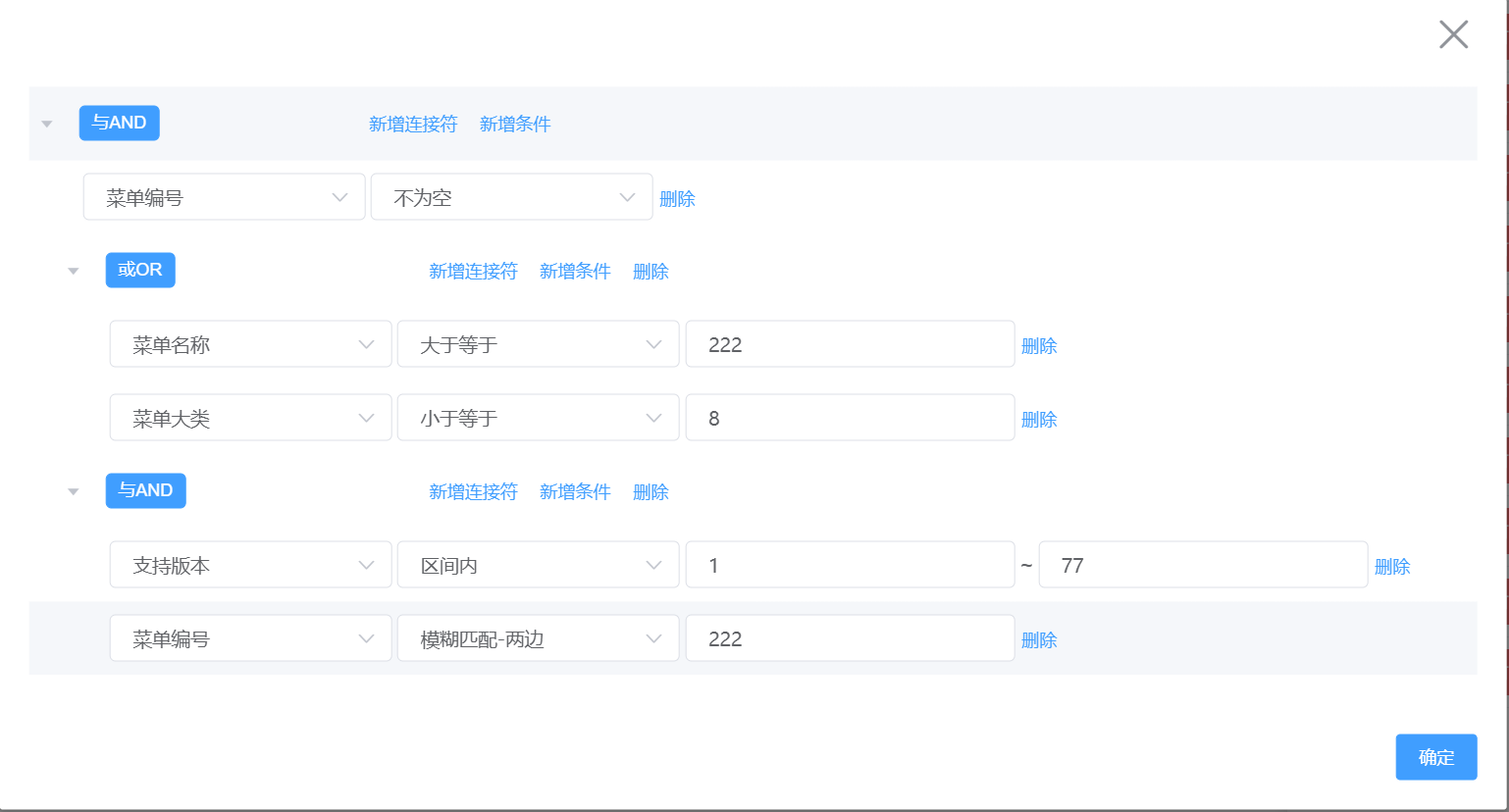Screen dimensions: 1509x812
Task: Close the filter dialog with the X icon
Action: click(x=1453, y=34)
